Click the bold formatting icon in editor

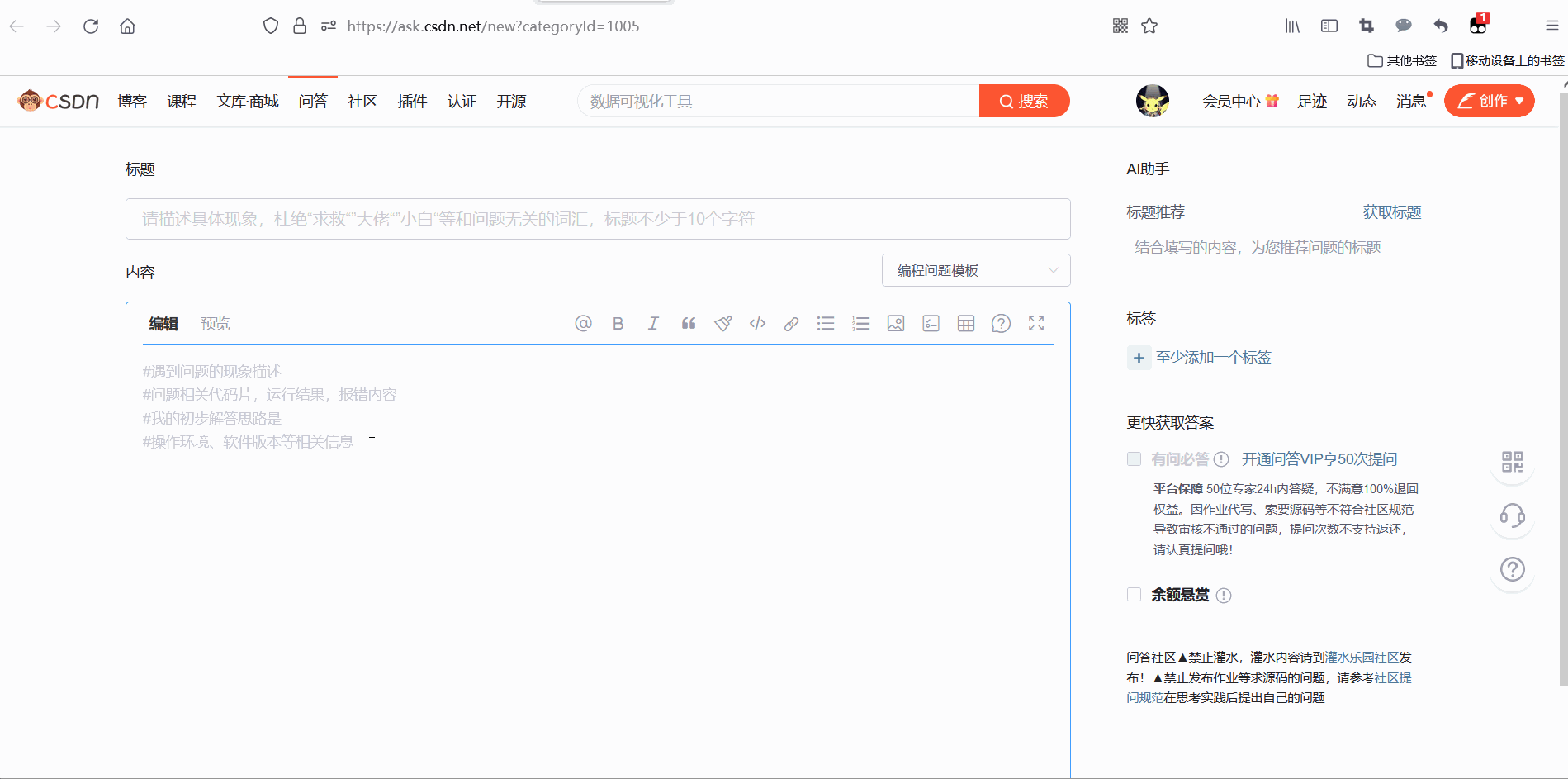click(618, 324)
